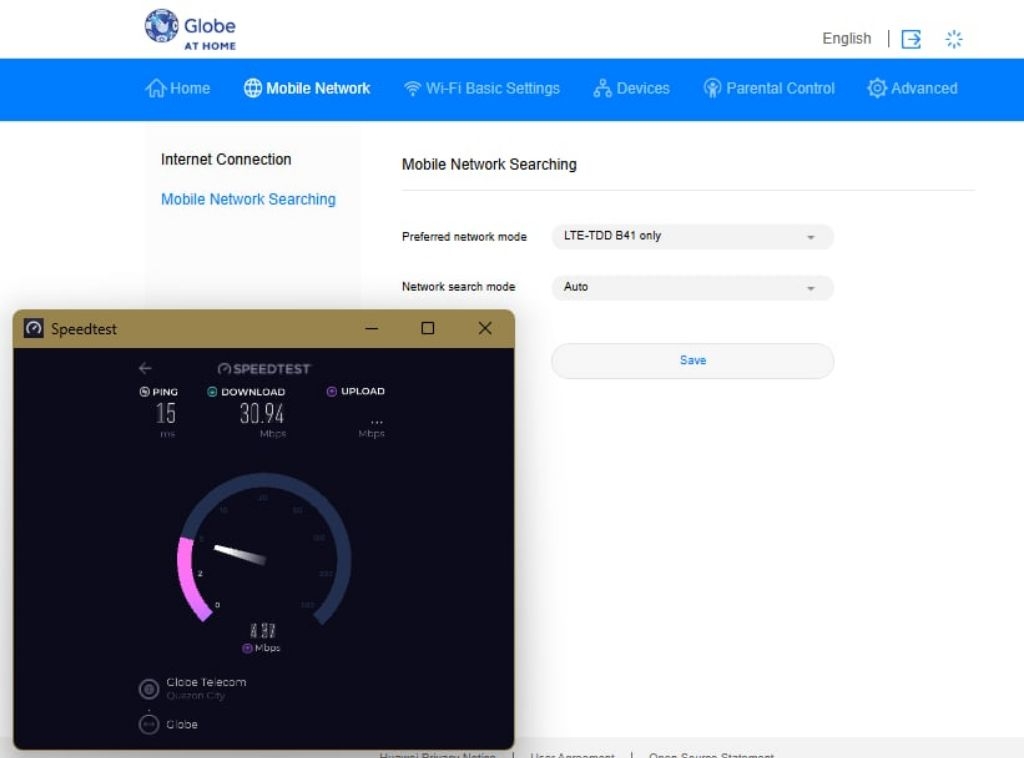Open the Advanced settings tab
1024x758 pixels.
point(912,88)
